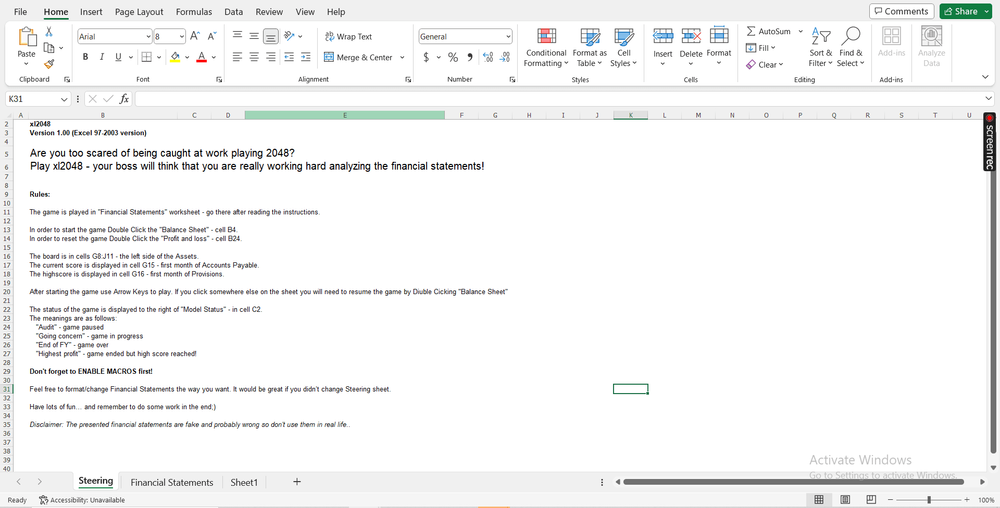1000x508 pixels.
Task: Click the Percent Style icon
Action: (x=453, y=57)
